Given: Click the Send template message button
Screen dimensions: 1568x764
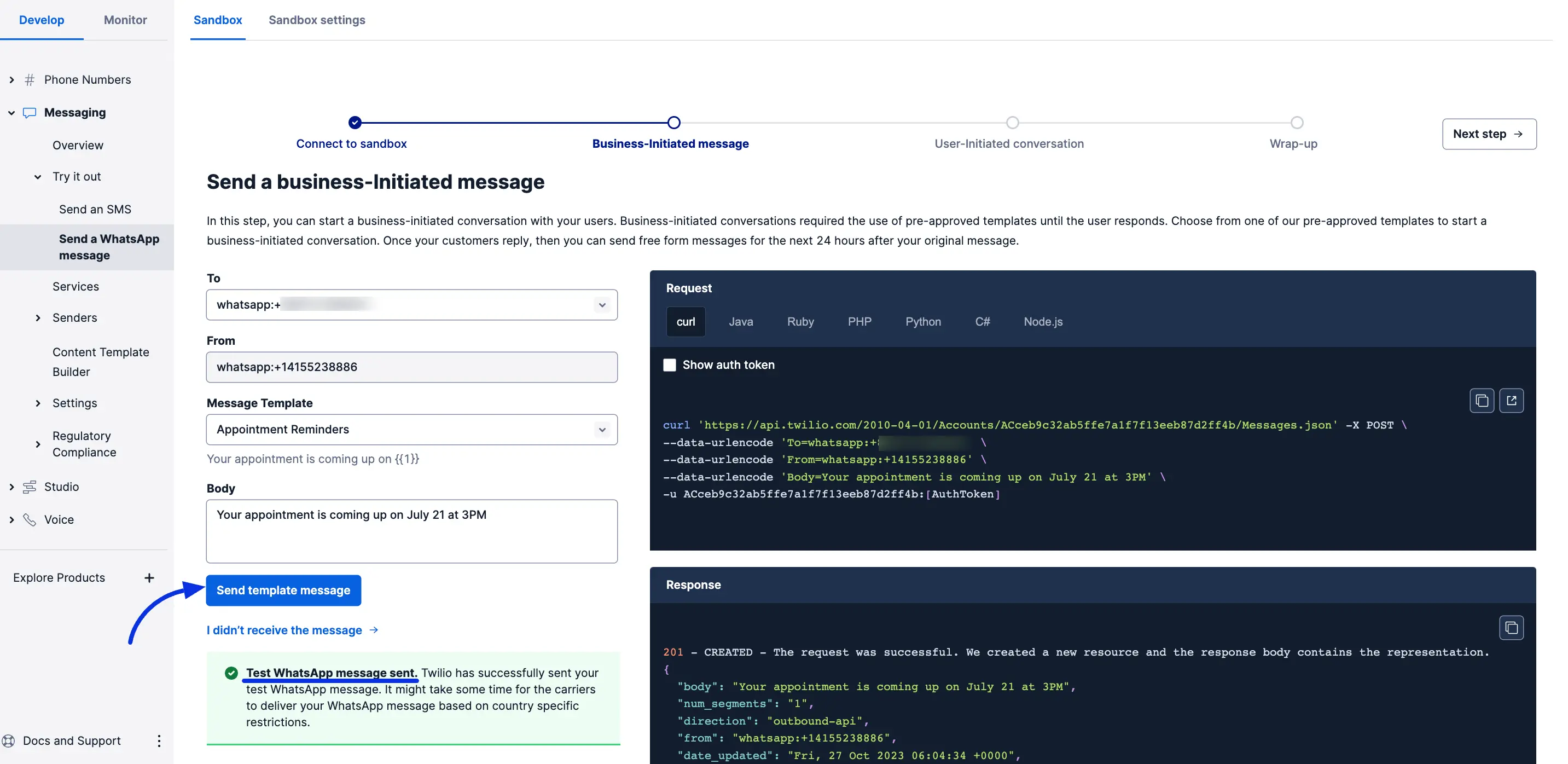Looking at the screenshot, I should pyautogui.click(x=283, y=590).
